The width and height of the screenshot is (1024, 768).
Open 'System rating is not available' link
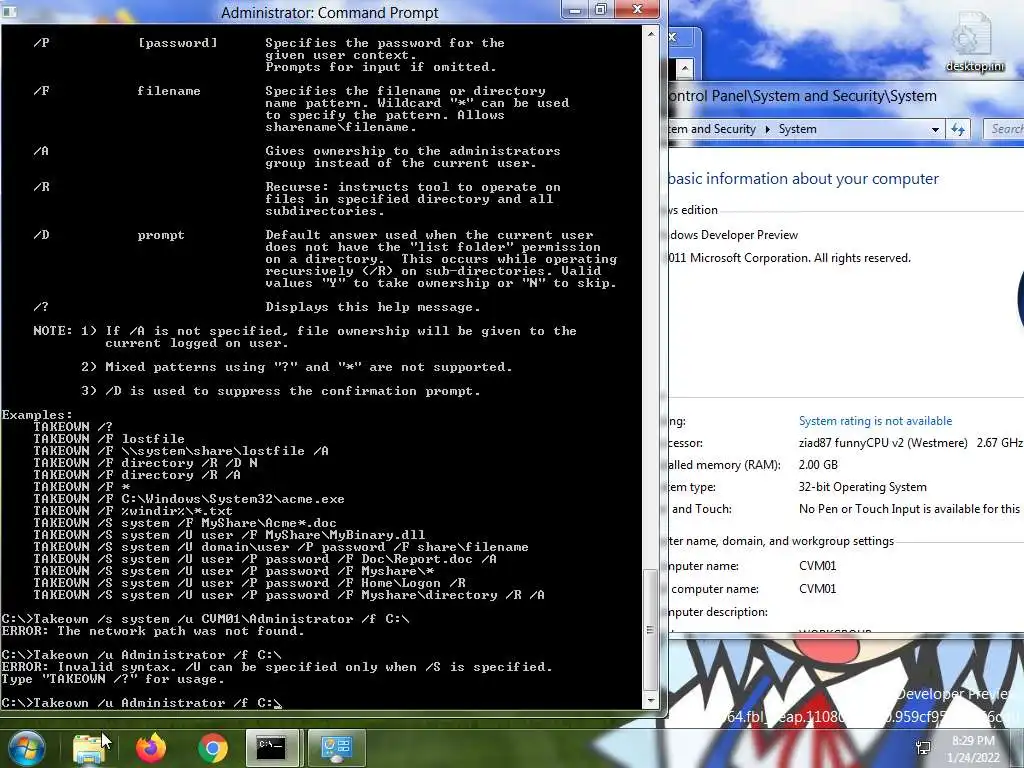(875, 421)
